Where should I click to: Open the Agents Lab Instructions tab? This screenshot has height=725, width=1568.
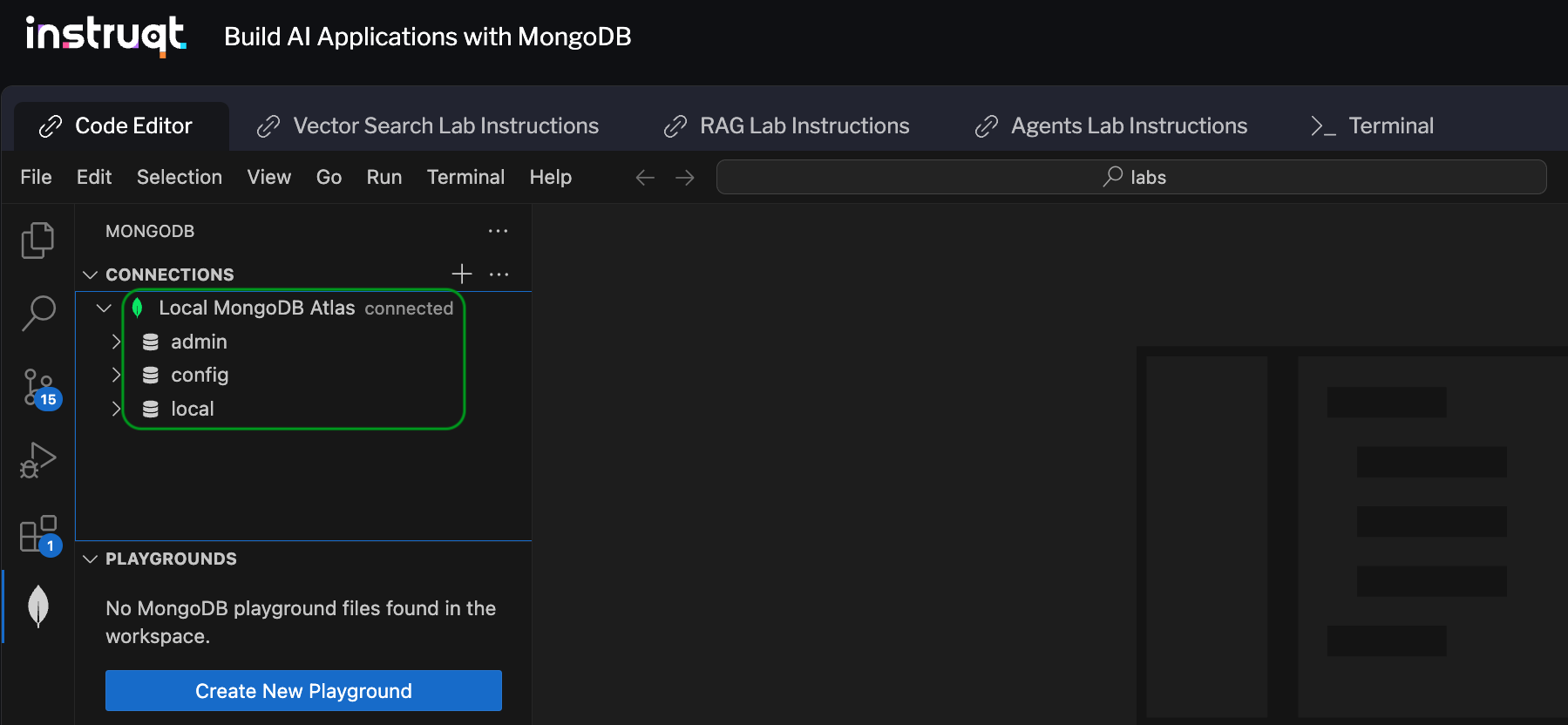[1111, 126]
